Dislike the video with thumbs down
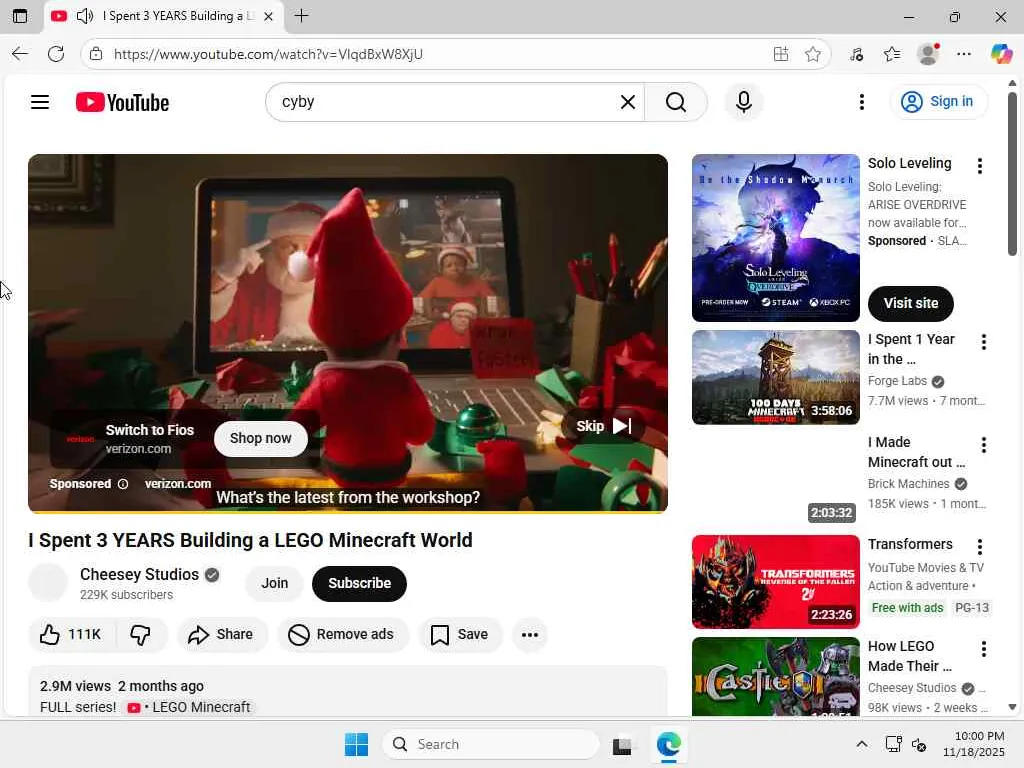 140,634
